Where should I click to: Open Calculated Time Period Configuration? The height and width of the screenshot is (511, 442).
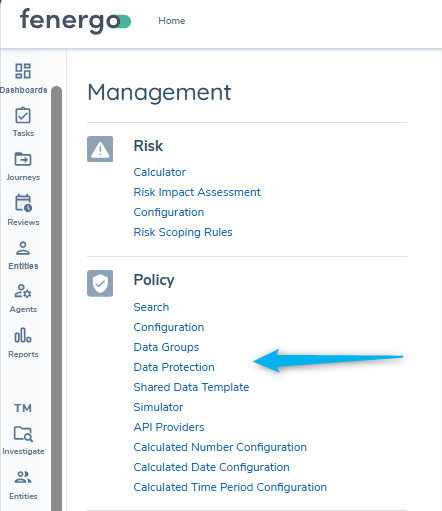[x=230, y=487]
